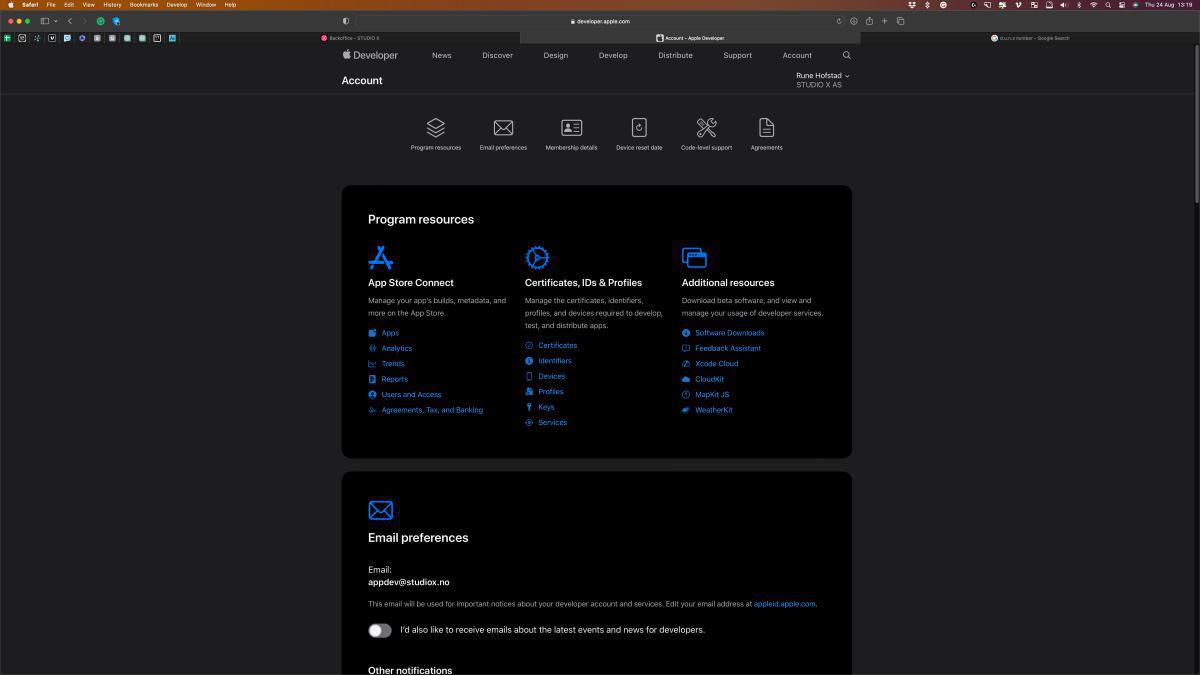Click the Safari address bar
The width and height of the screenshot is (1200, 675).
click(x=600, y=21)
